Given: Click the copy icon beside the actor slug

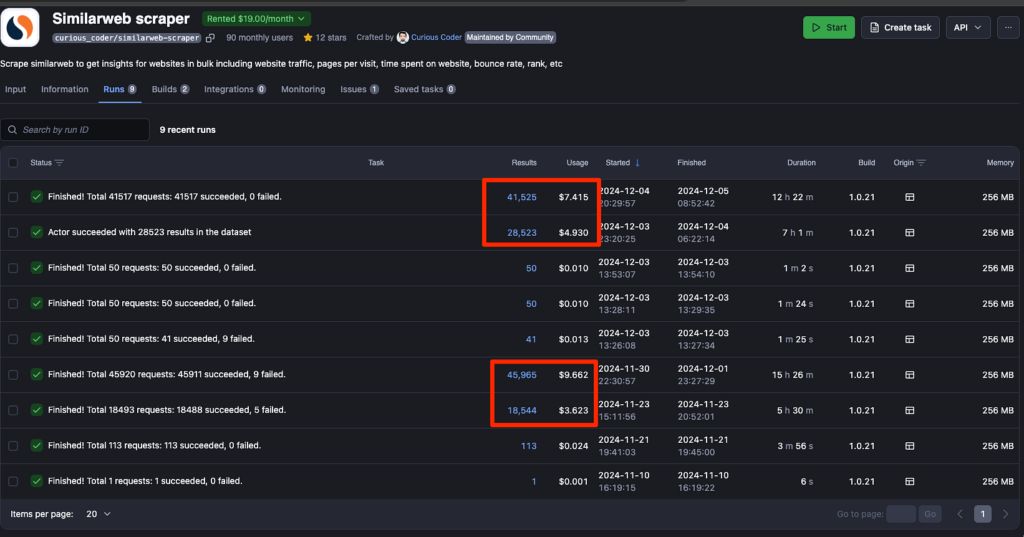Looking at the screenshot, I should point(210,38).
